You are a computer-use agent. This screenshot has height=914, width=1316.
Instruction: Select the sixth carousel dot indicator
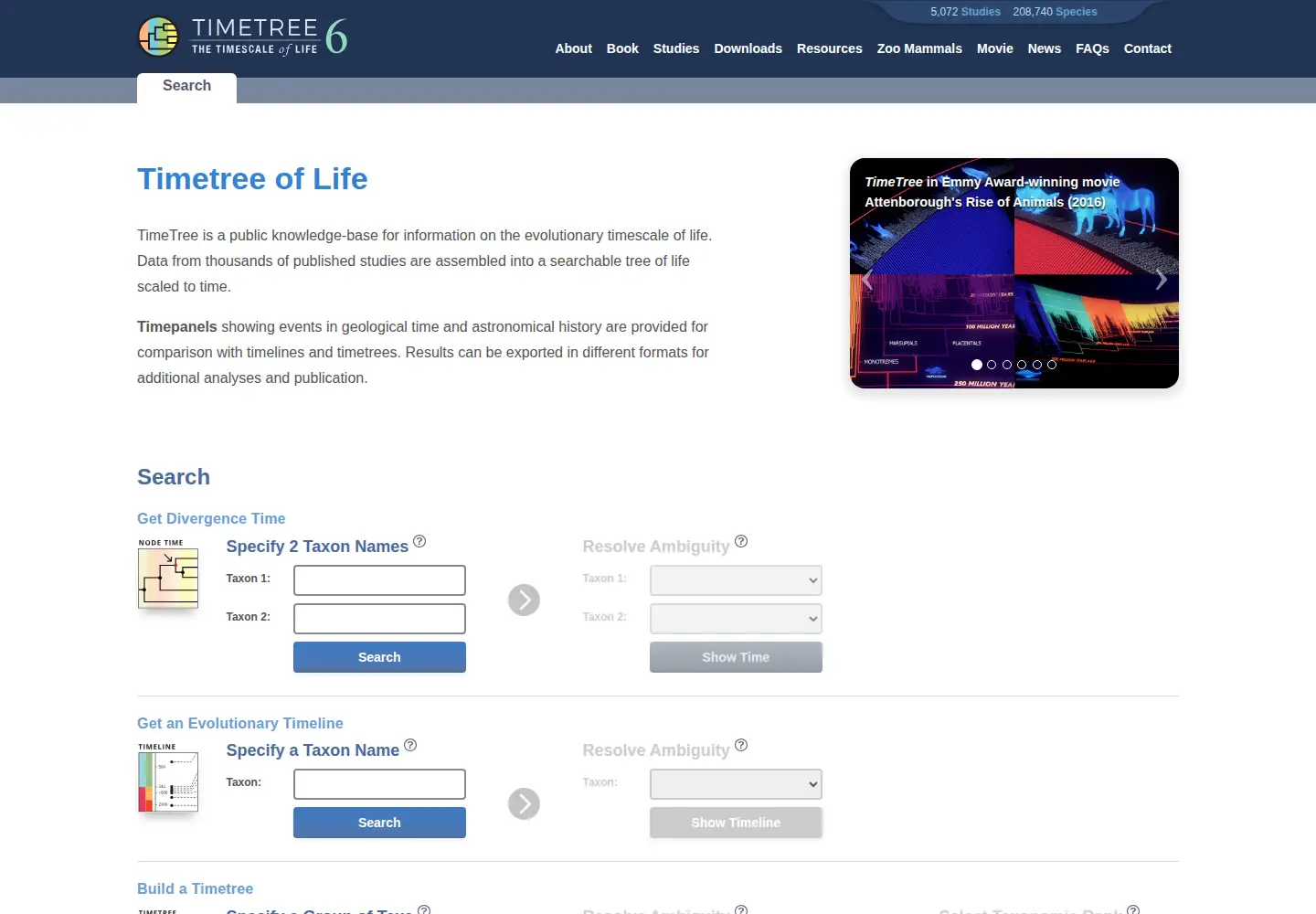click(x=1052, y=365)
